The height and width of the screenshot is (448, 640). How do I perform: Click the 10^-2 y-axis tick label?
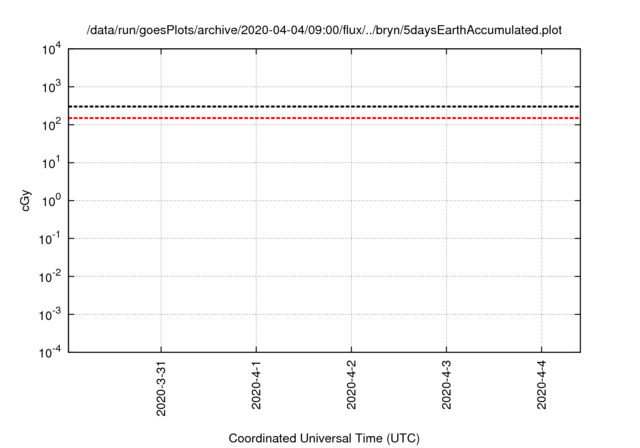tap(50, 277)
